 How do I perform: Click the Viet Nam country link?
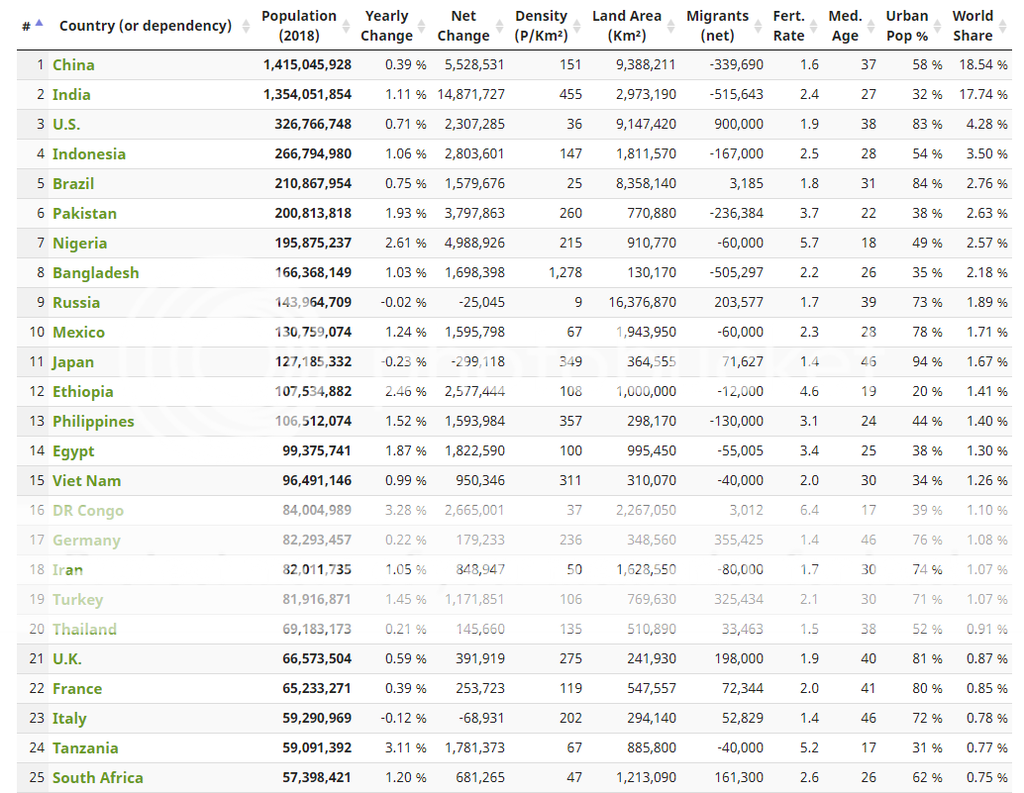point(86,481)
